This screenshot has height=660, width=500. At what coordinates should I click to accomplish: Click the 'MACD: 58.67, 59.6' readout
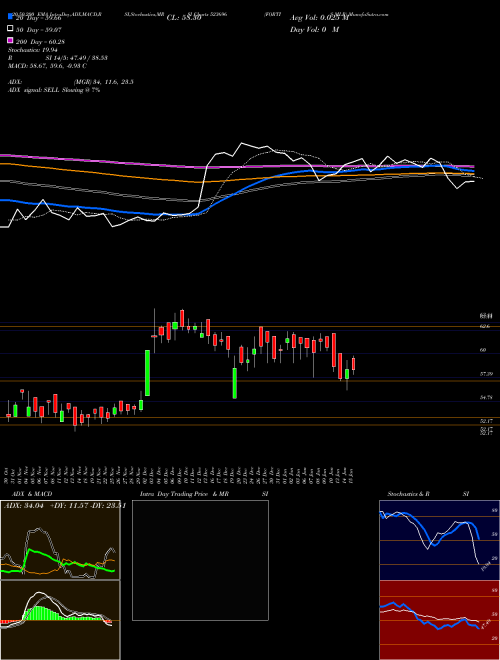point(48,66)
